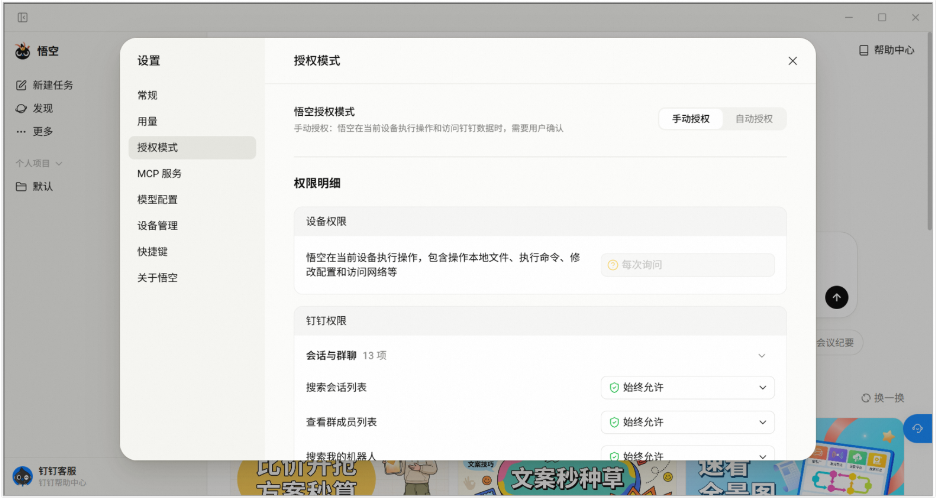Click the 悟空授权模式 label
The image size is (937, 501).
pos(324,112)
